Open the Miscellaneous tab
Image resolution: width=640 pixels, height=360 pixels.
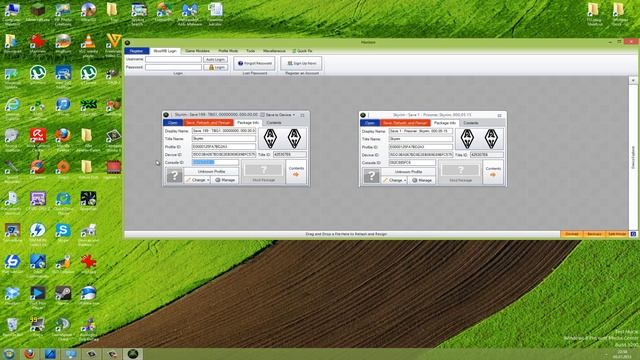274,51
